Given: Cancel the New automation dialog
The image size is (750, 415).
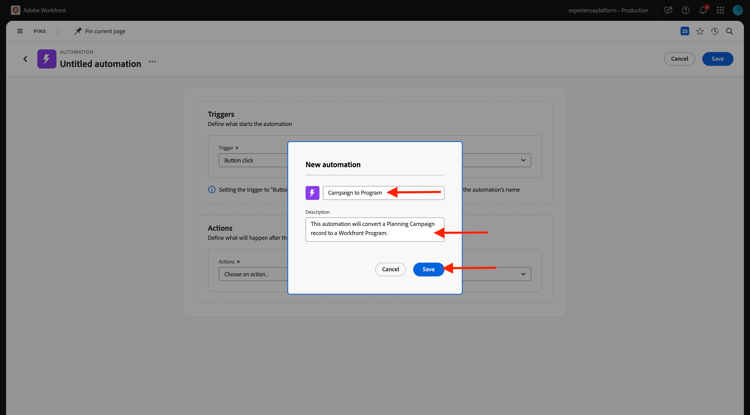Looking at the screenshot, I should tap(390, 269).
